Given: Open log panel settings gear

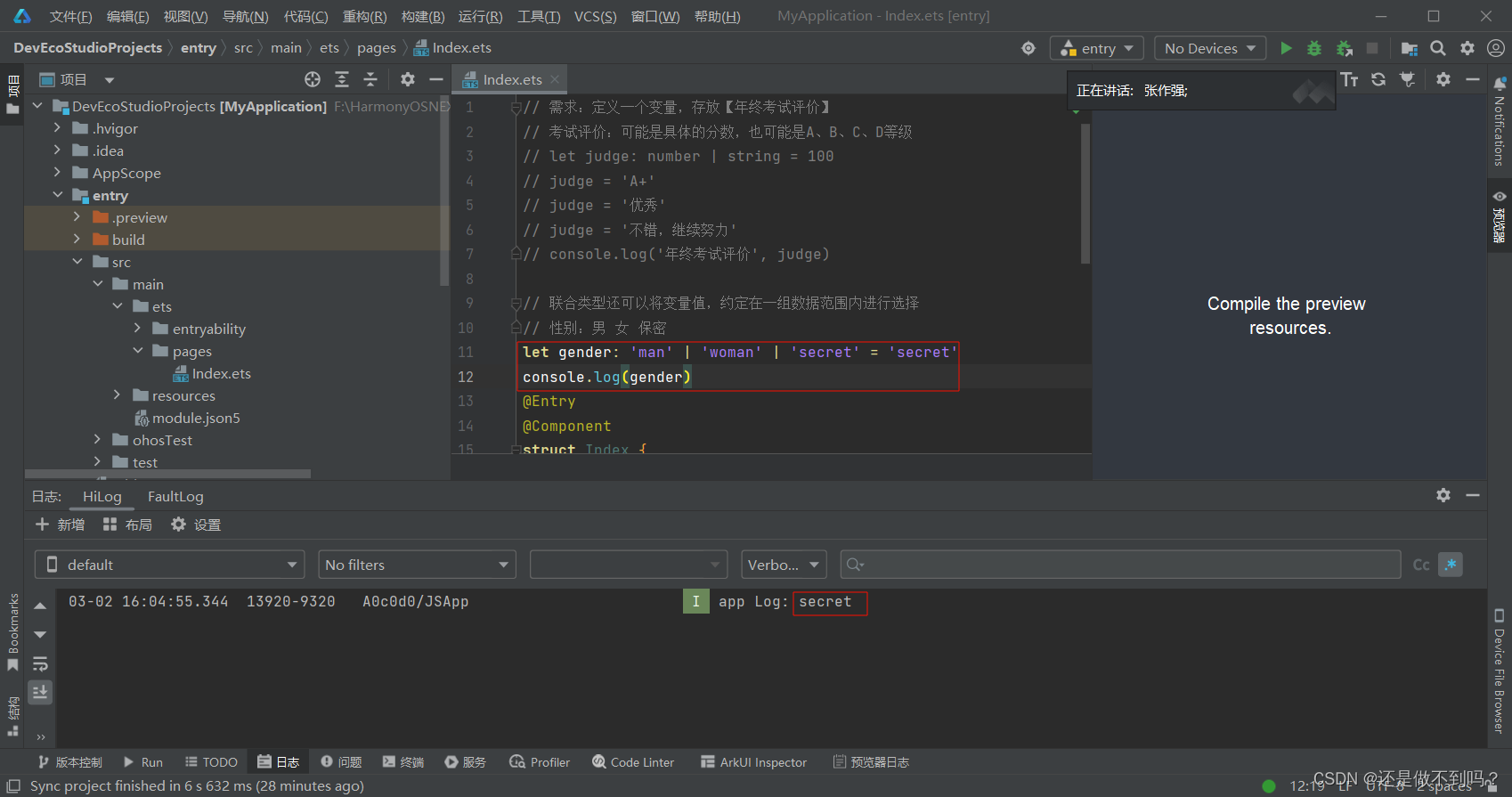Looking at the screenshot, I should click(1443, 495).
